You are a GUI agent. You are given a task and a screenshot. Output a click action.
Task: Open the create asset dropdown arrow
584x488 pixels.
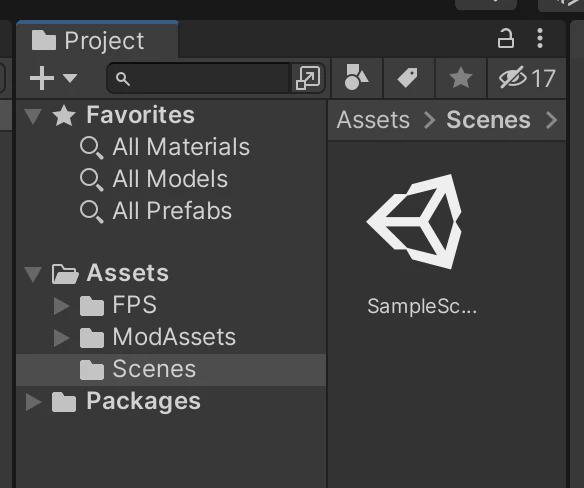tap(70, 78)
